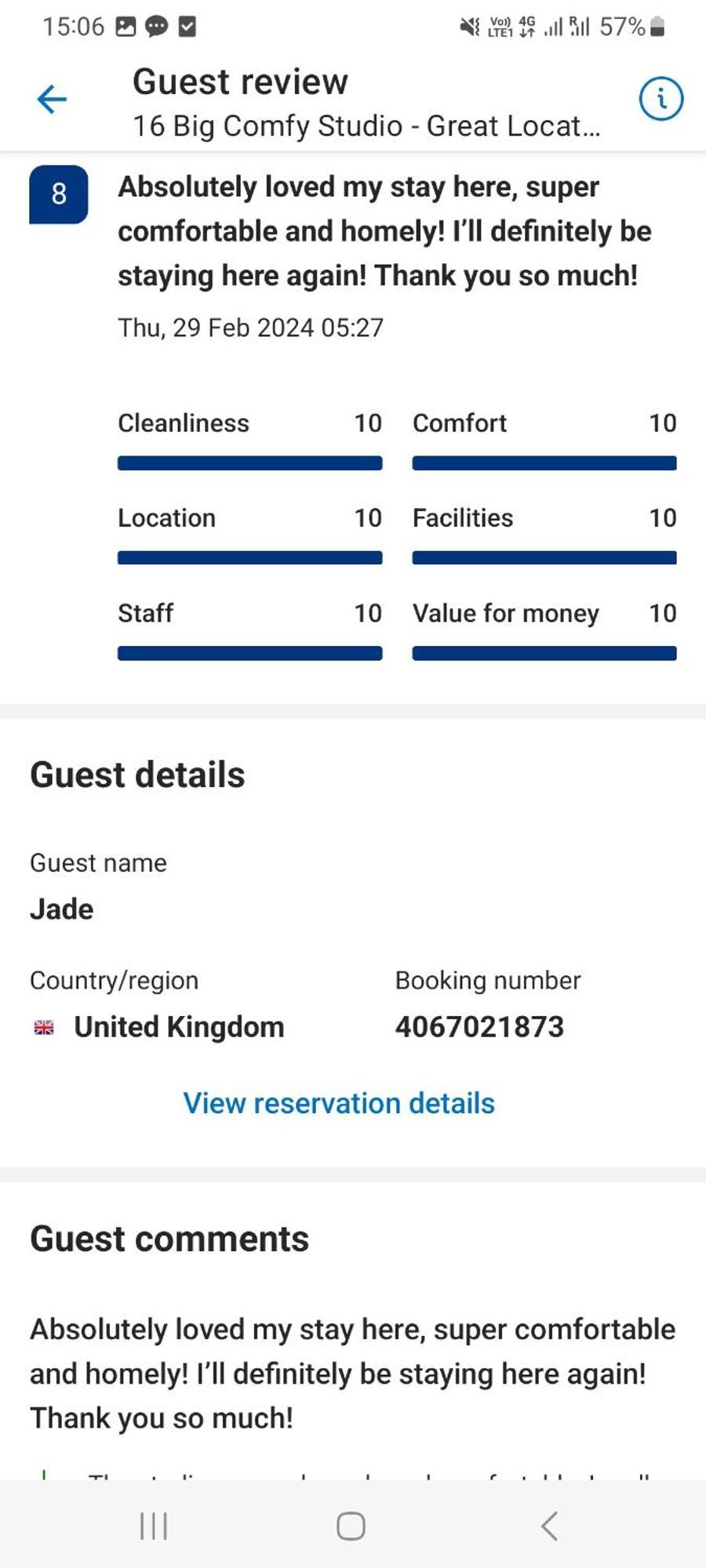706x1568 pixels.
Task: Tap the Android home button
Action: pyautogui.click(x=351, y=1526)
